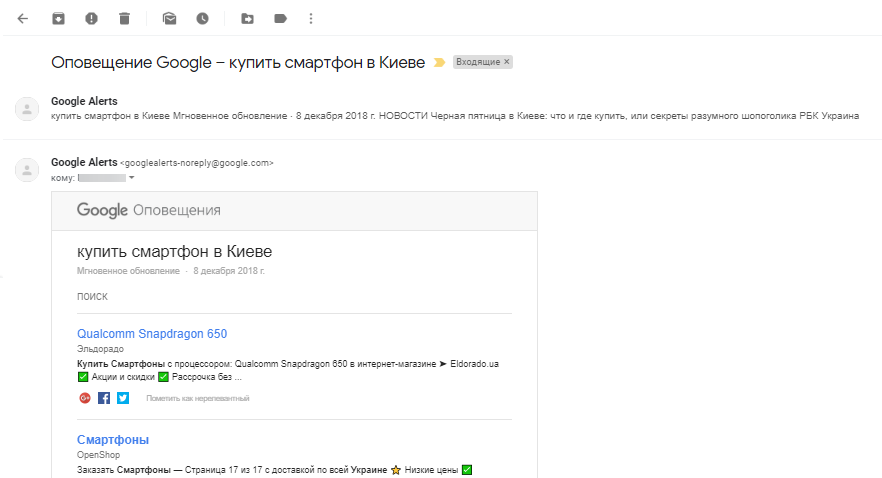Go back to the inbox list
The height and width of the screenshot is (478, 882).
pyautogui.click(x=22, y=19)
